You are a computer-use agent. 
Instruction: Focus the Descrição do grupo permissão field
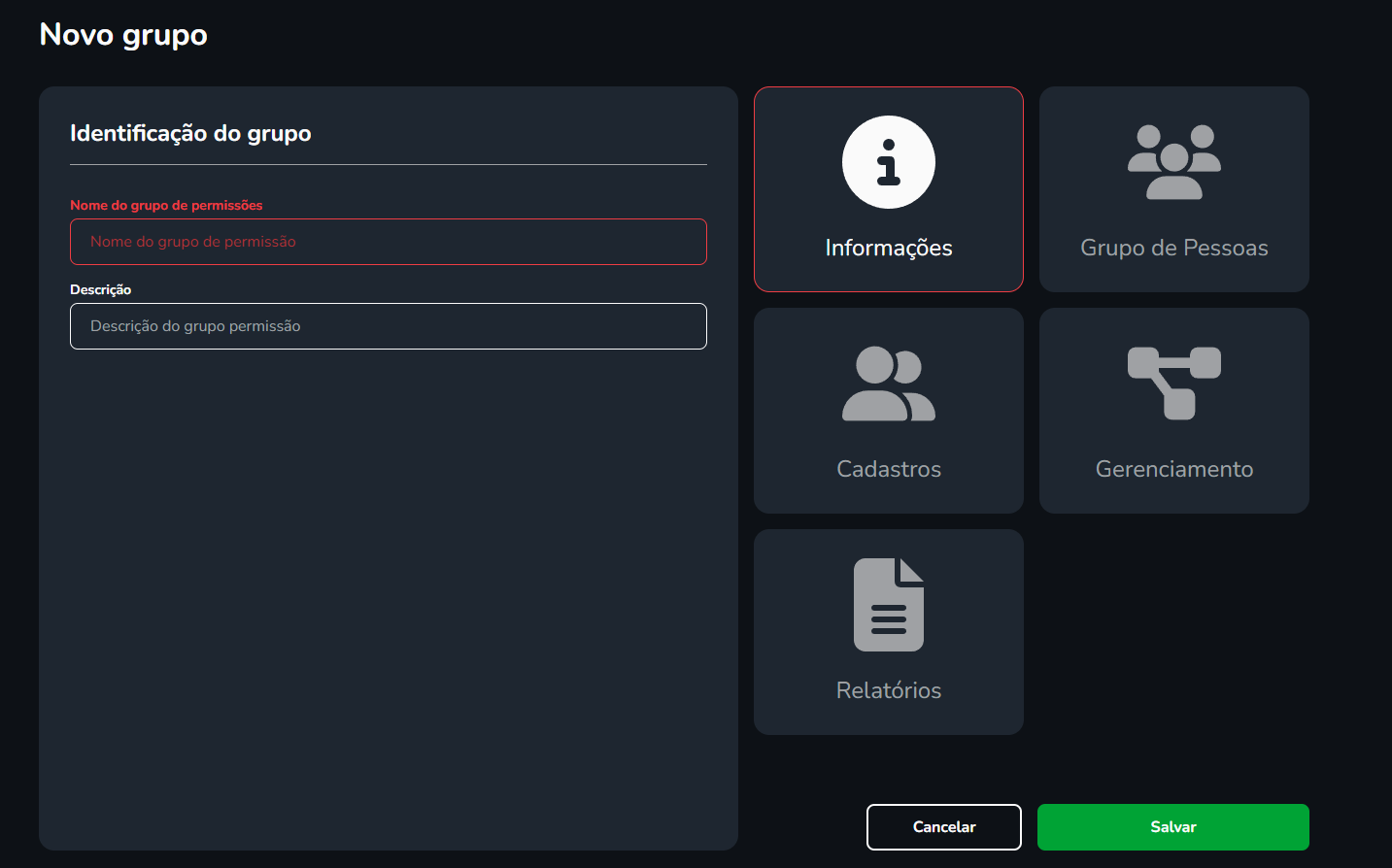tap(388, 326)
